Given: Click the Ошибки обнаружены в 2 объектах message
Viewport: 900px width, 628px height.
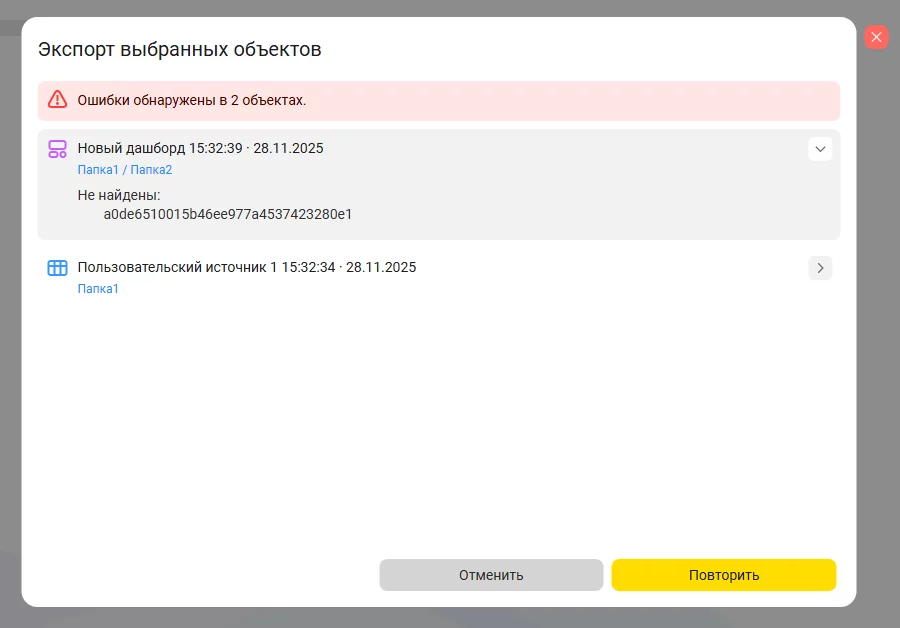Looking at the screenshot, I should [x=192, y=100].
